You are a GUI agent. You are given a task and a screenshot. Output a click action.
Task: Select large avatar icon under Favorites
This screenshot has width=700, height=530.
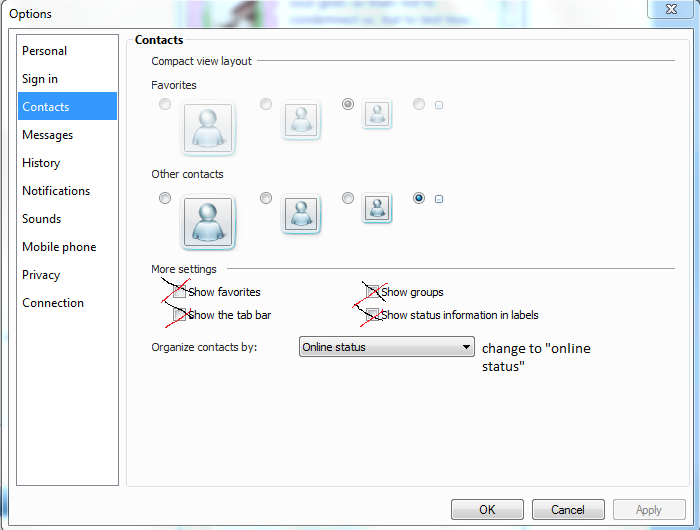[x=208, y=128]
